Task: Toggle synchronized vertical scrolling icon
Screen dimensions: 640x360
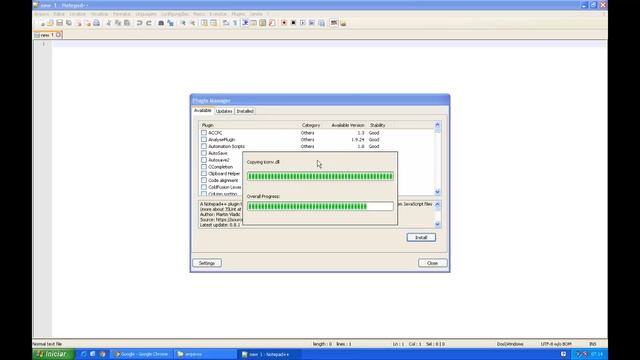Action: [204, 23]
